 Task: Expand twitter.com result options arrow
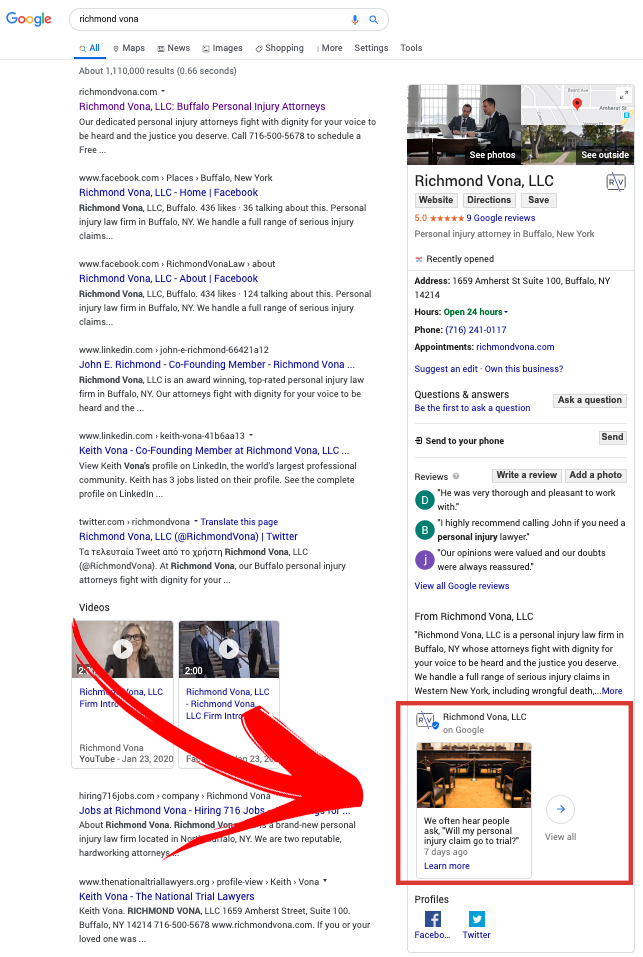(x=196, y=521)
